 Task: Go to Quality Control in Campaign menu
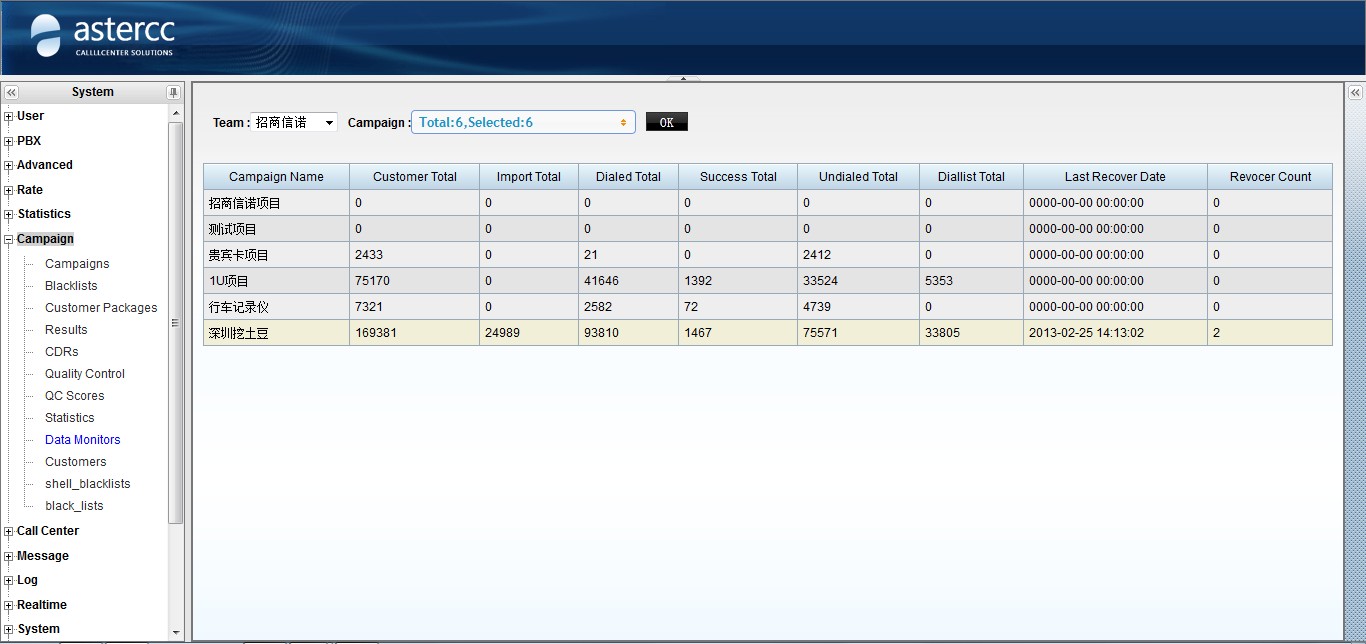85,374
